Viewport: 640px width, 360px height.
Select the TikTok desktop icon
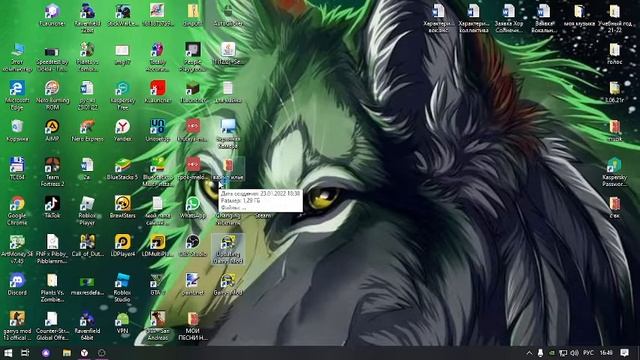click(52, 207)
